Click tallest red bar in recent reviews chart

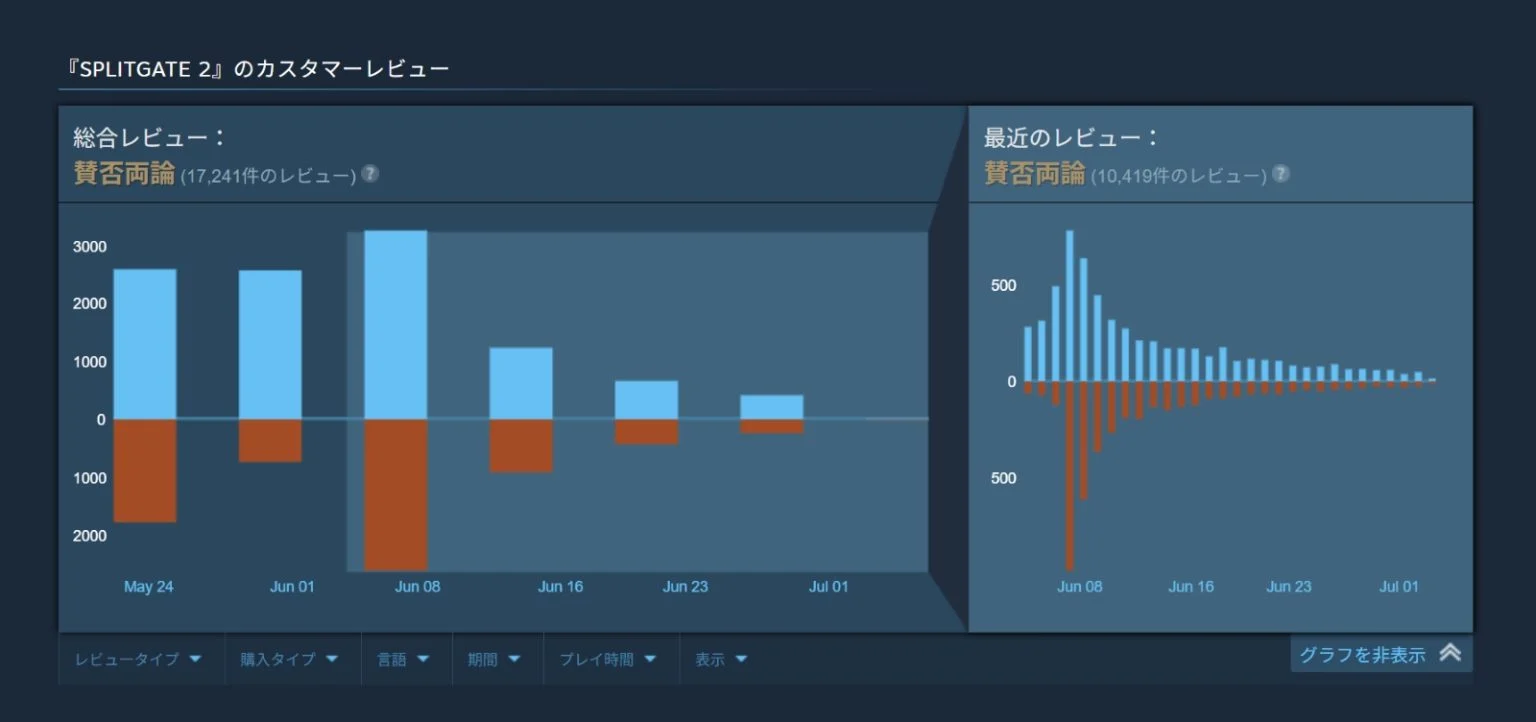1070,475
